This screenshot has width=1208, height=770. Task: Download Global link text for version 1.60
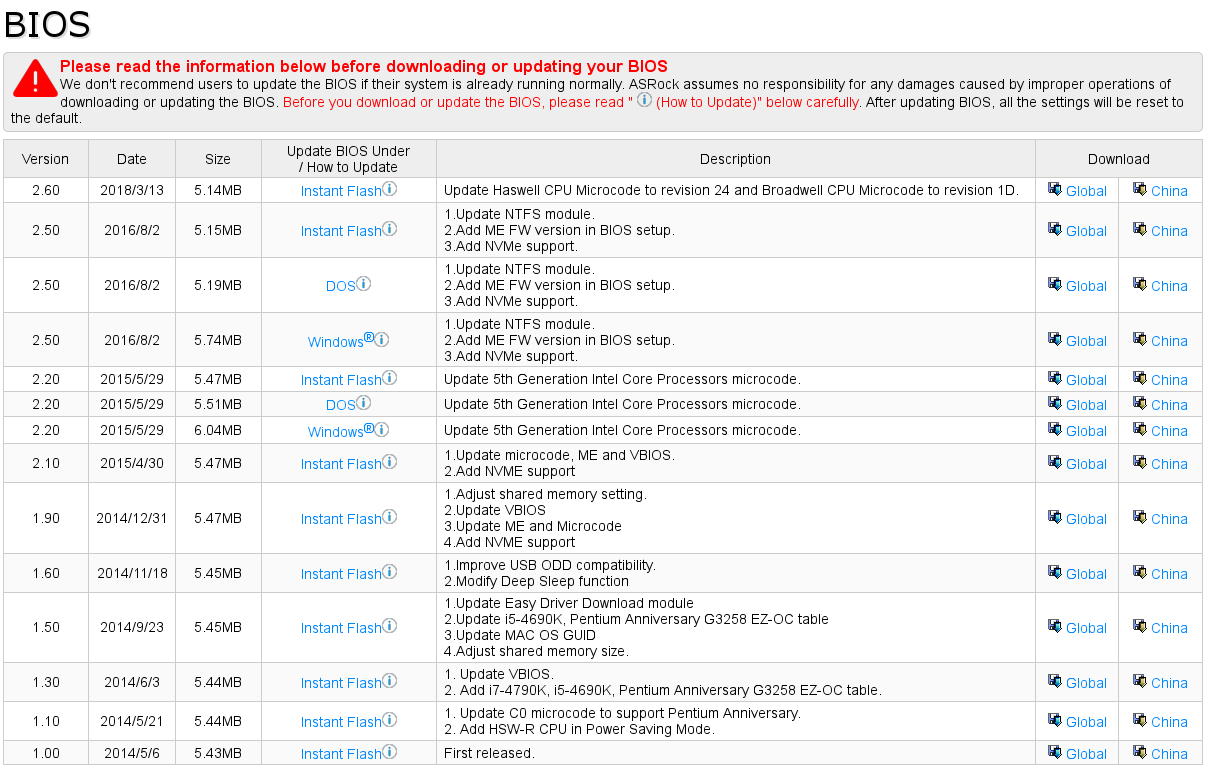(1086, 574)
